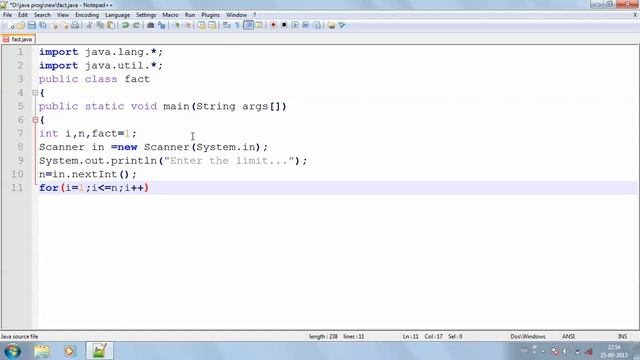
Task: Play back the recorded macro
Action: coord(295,25)
